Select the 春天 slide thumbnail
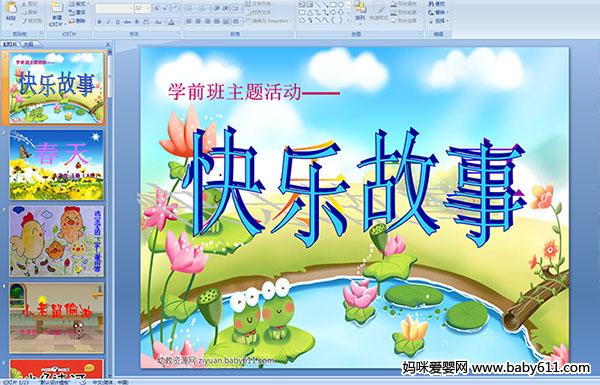This screenshot has height=385, width=600. point(56,165)
